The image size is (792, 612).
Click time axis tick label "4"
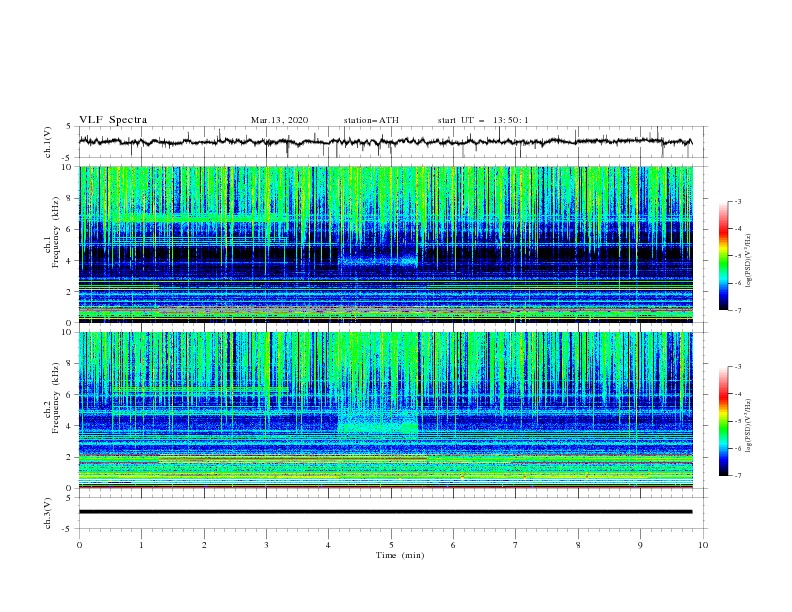(x=329, y=545)
